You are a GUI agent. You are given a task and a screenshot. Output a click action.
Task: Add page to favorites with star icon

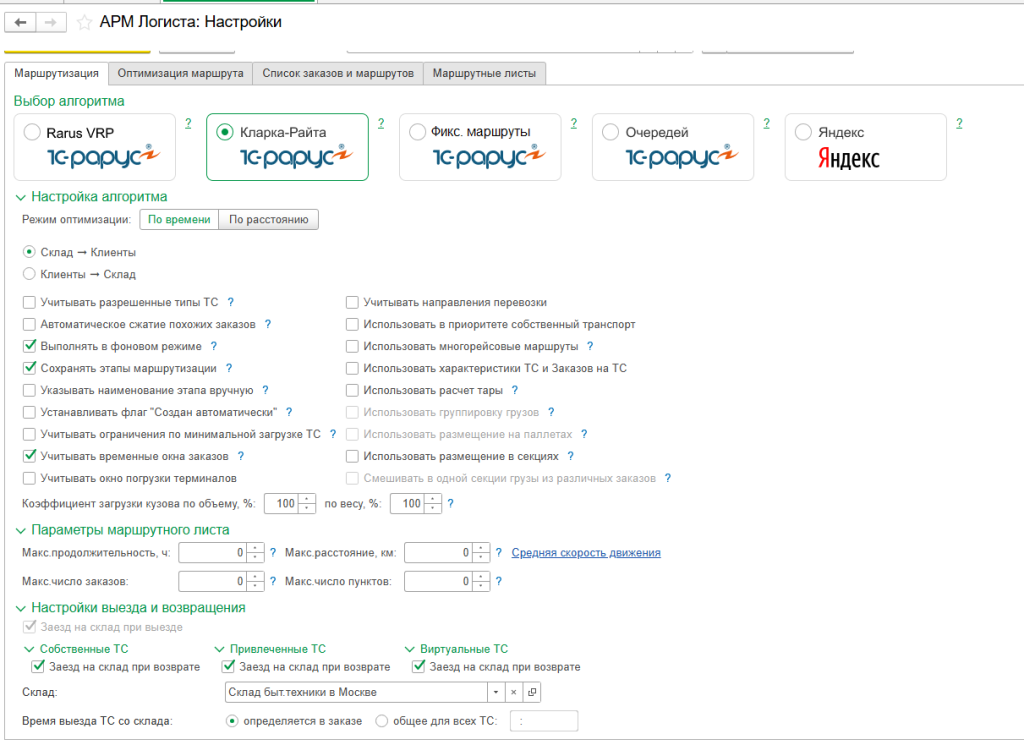85,22
